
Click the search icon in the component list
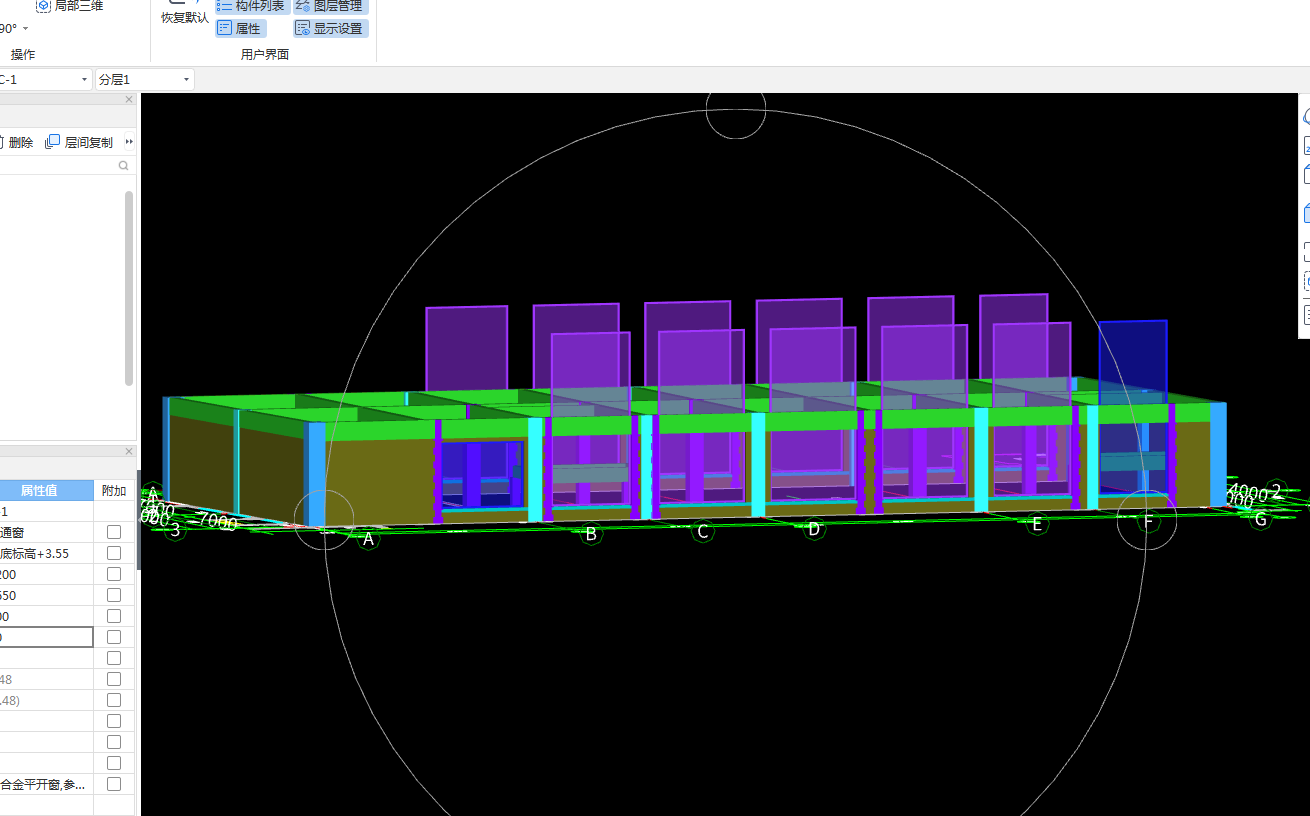[x=124, y=166]
